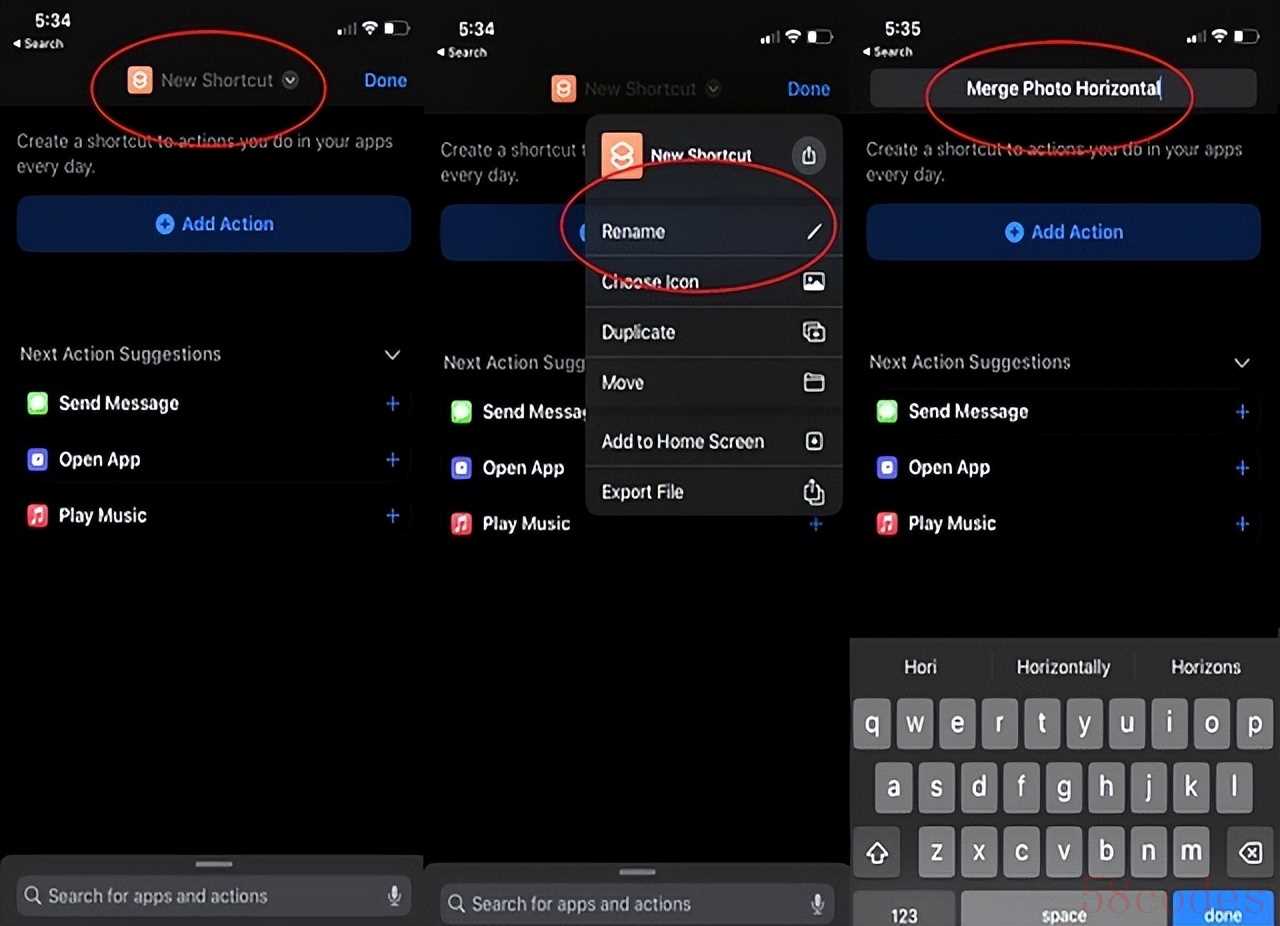Tap Done in the screen with the open menu
This screenshot has width=1280, height=926.
point(808,89)
